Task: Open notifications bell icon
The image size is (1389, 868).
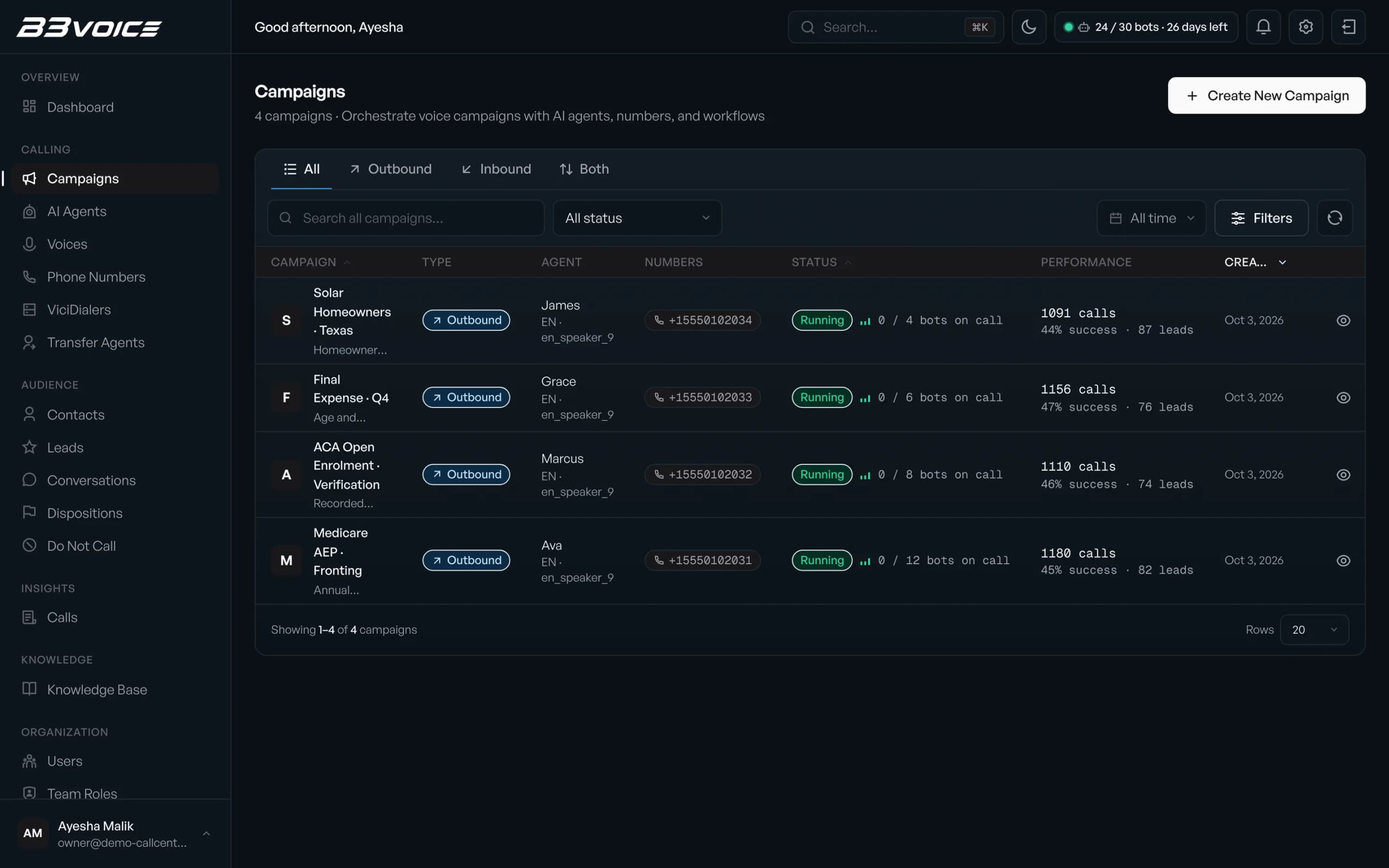Action: [x=1263, y=27]
